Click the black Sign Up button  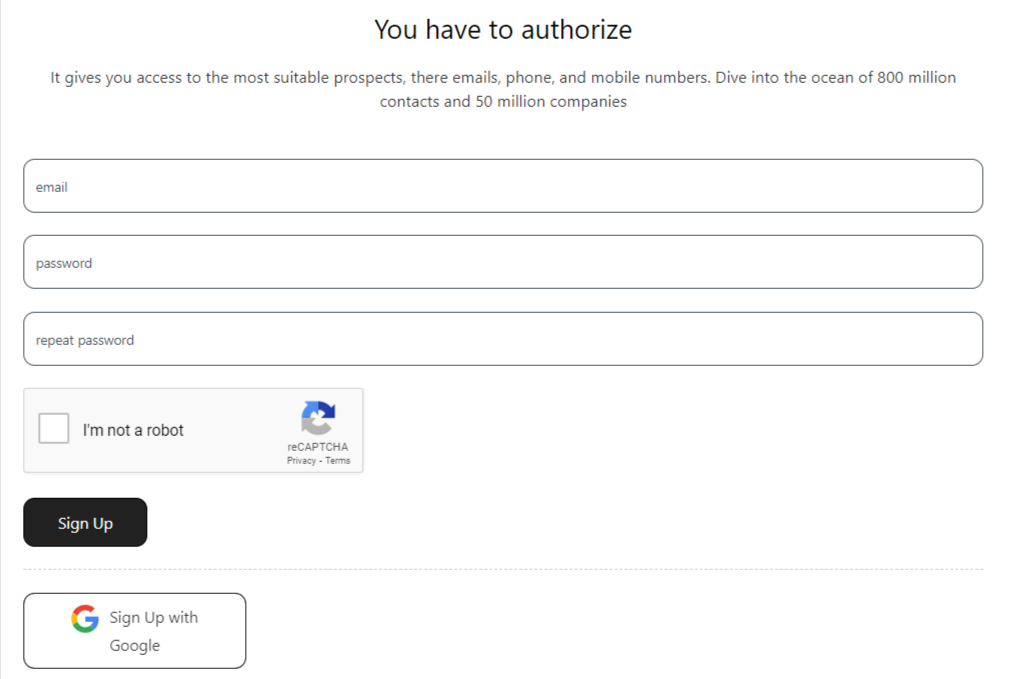coord(85,522)
